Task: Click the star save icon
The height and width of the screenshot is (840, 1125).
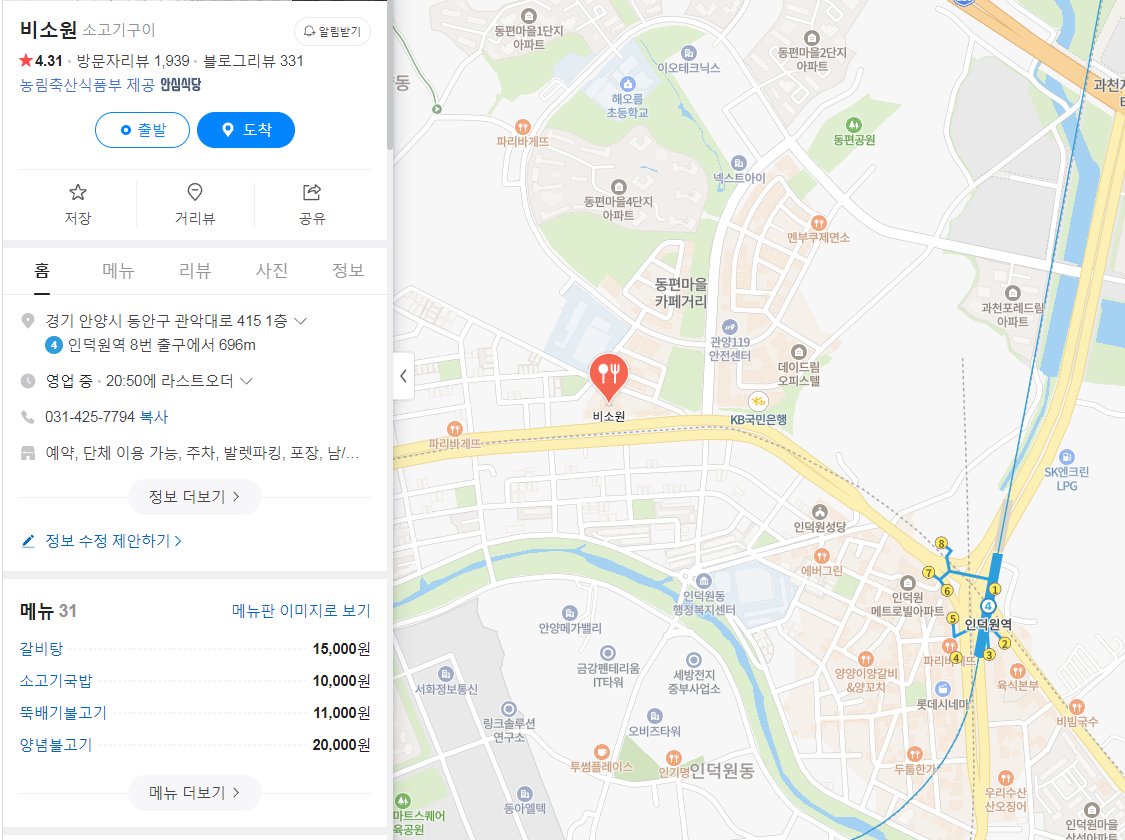Action: pyautogui.click(x=77, y=192)
